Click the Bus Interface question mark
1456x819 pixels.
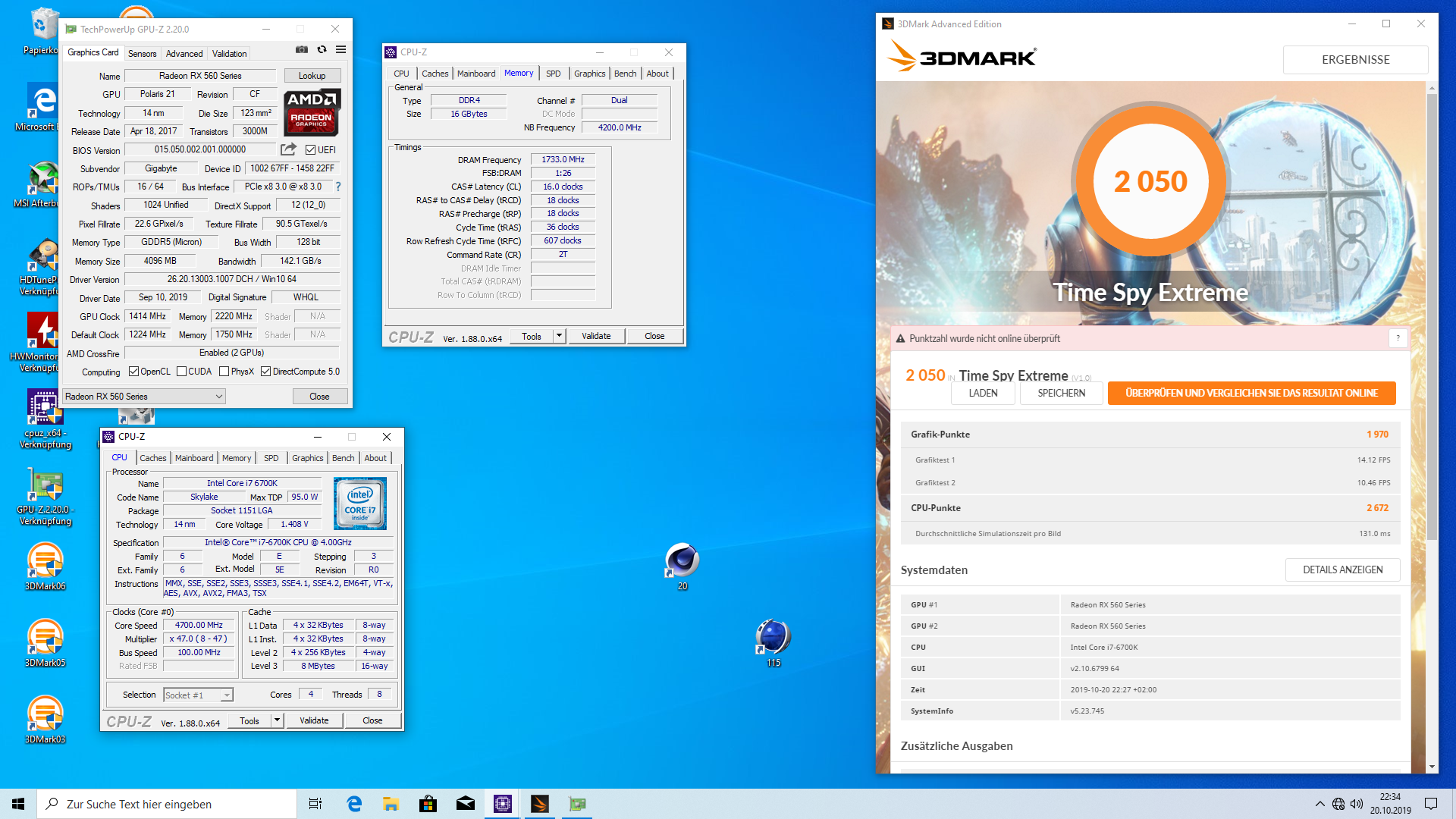[x=338, y=187]
